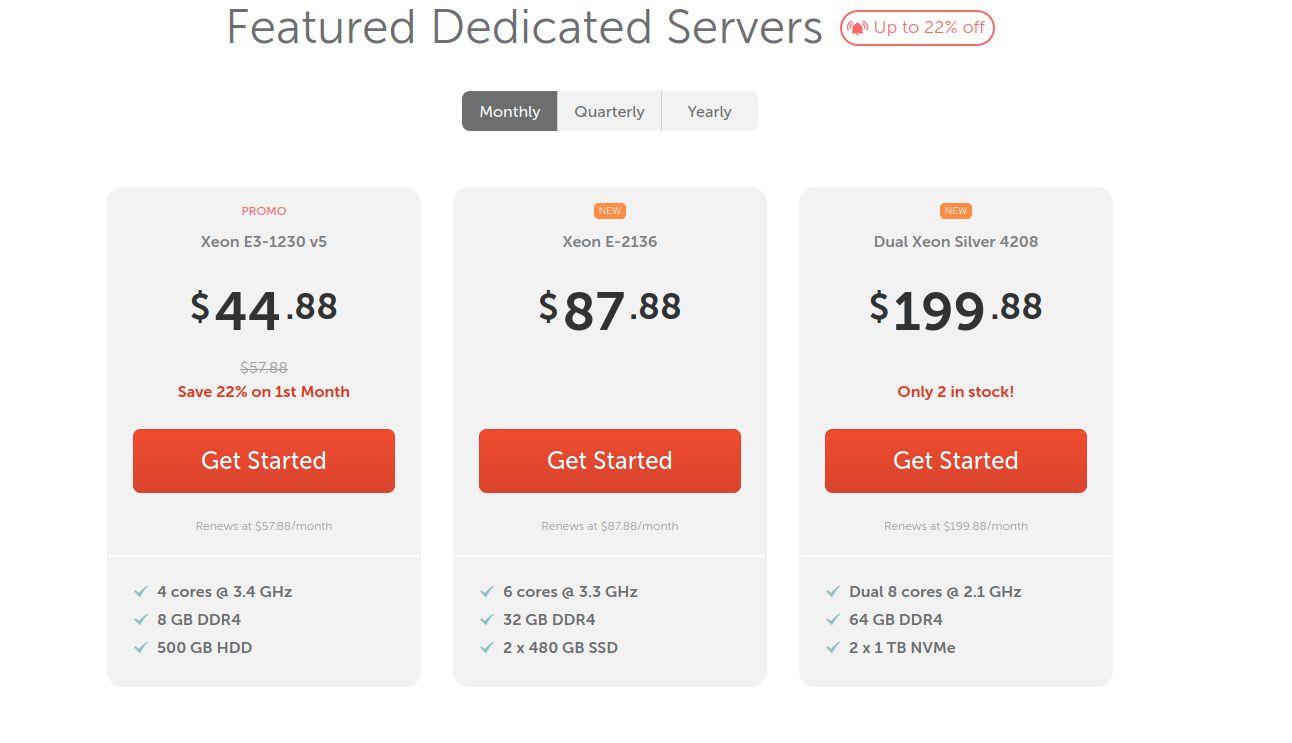
Task: Click Get Started for Xeon E-2136
Action: [x=609, y=460]
